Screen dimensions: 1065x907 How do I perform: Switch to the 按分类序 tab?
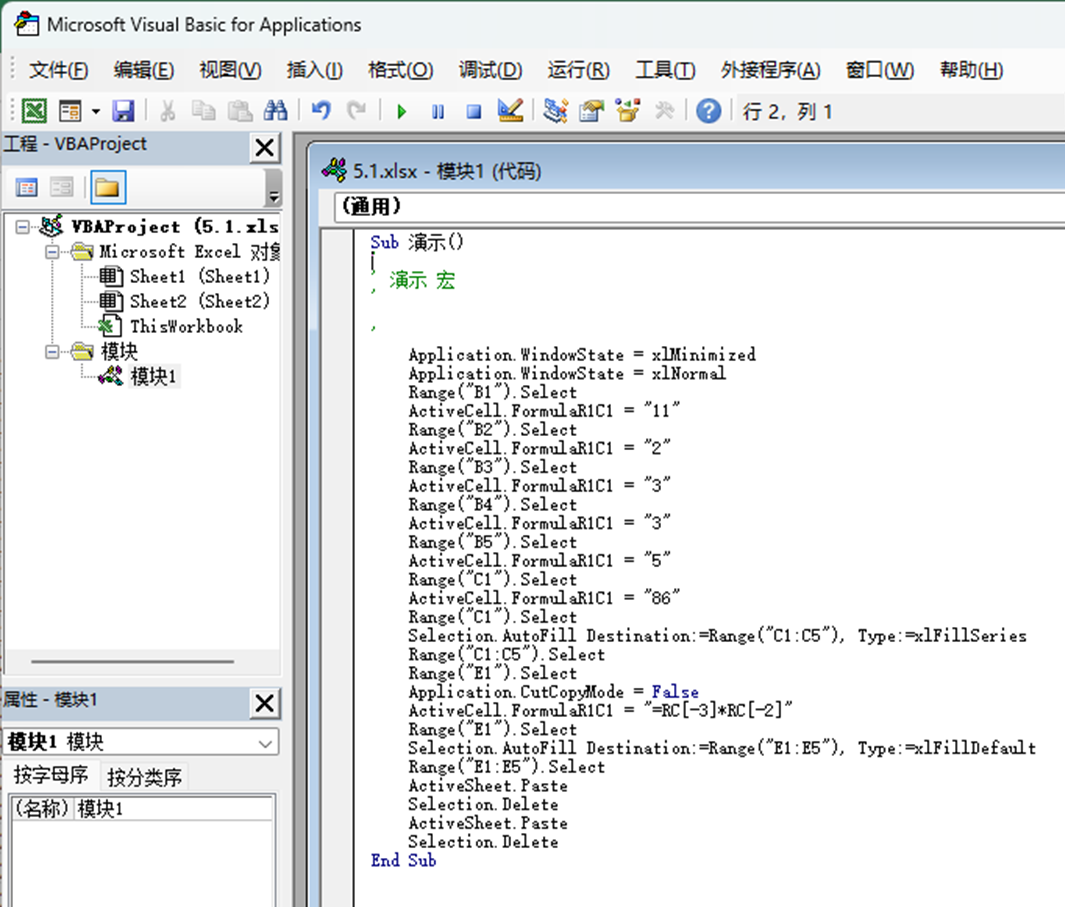pos(145,777)
